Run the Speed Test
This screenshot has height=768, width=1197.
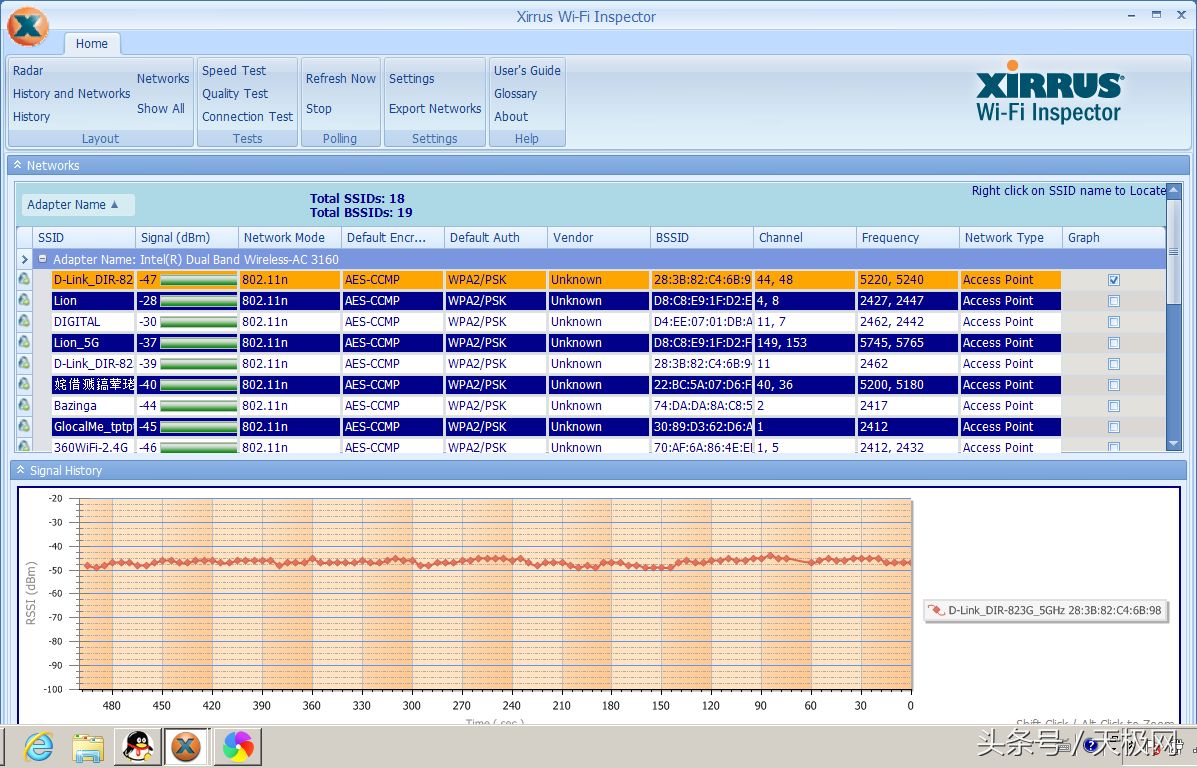[x=234, y=70]
